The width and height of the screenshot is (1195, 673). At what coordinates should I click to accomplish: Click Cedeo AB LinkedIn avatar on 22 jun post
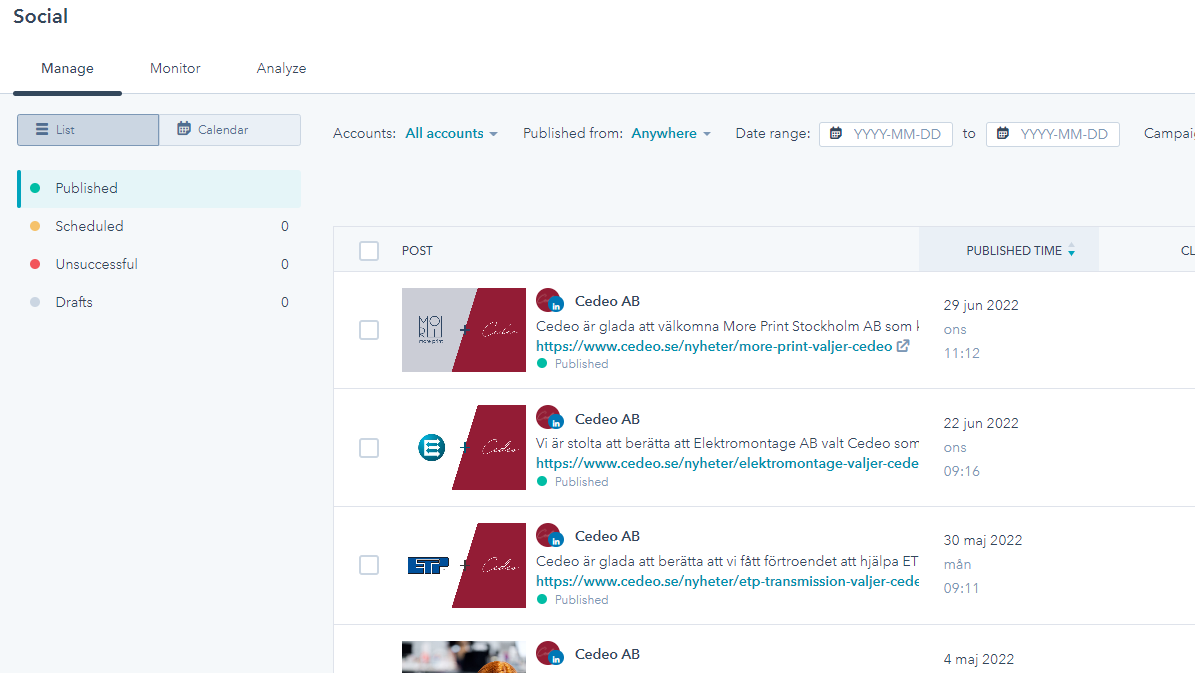tap(549, 418)
